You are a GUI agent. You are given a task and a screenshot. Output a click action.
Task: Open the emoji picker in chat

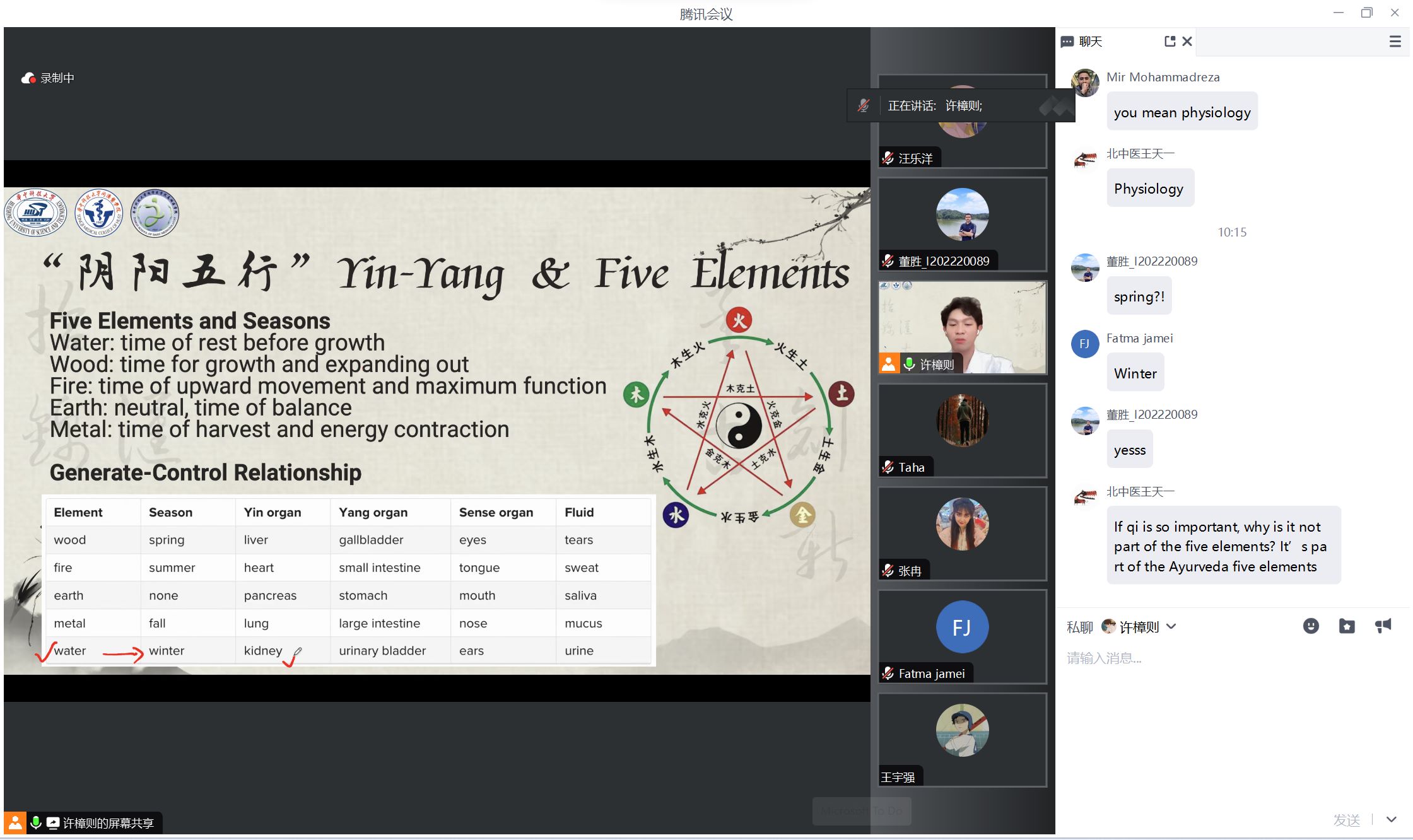pyautogui.click(x=1311, y=626)
